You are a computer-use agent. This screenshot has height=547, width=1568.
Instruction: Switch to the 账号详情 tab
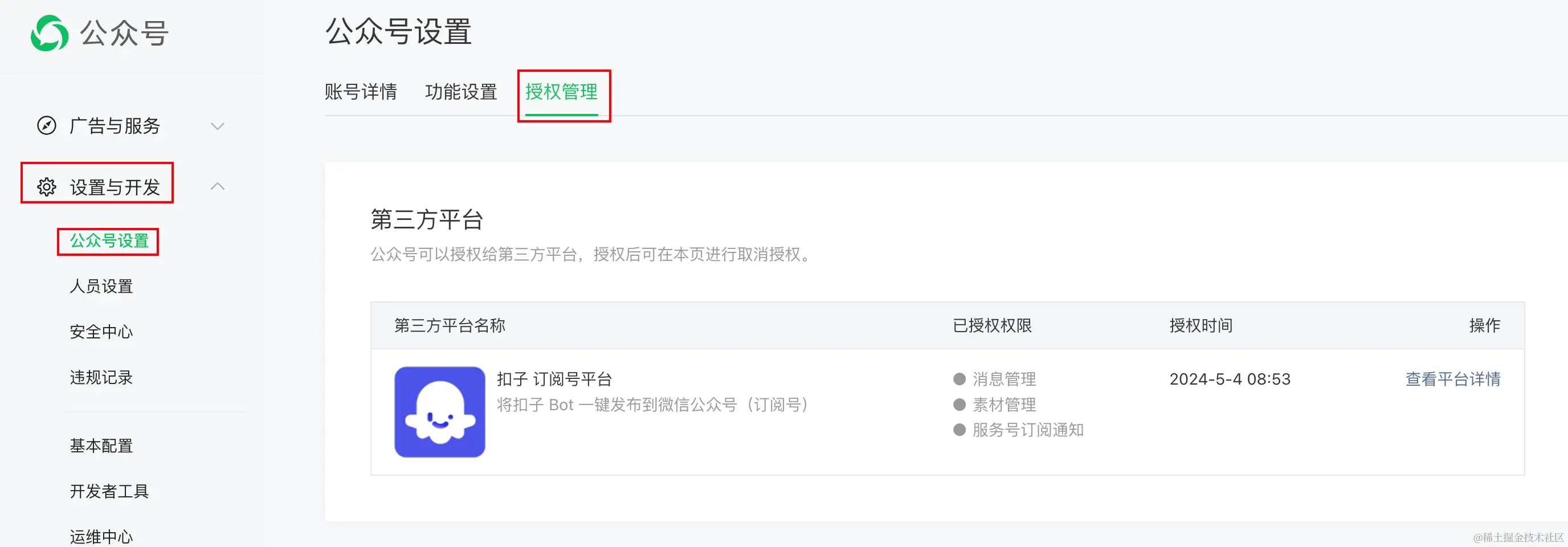360,92
